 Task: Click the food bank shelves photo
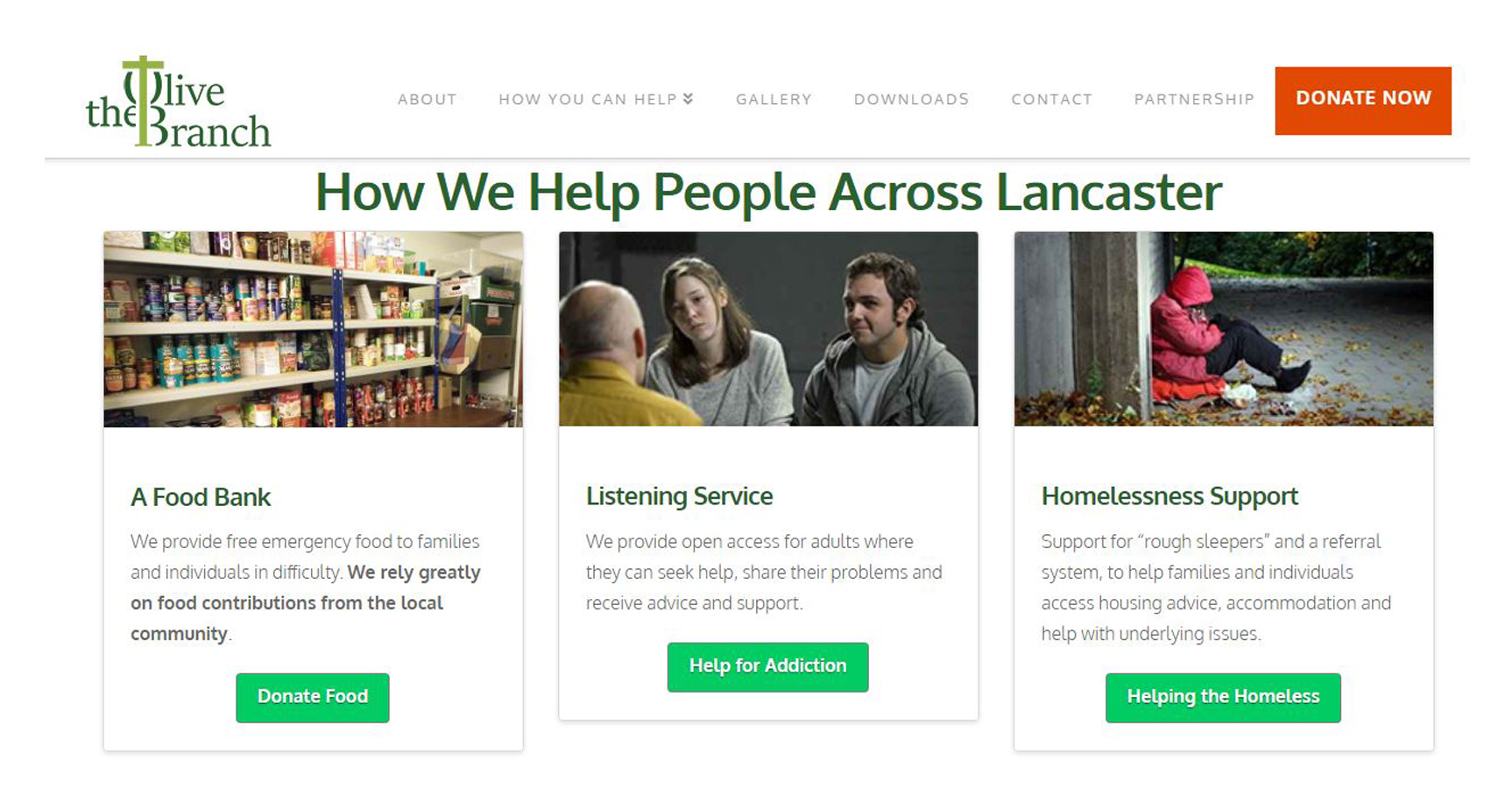(314, 329)
